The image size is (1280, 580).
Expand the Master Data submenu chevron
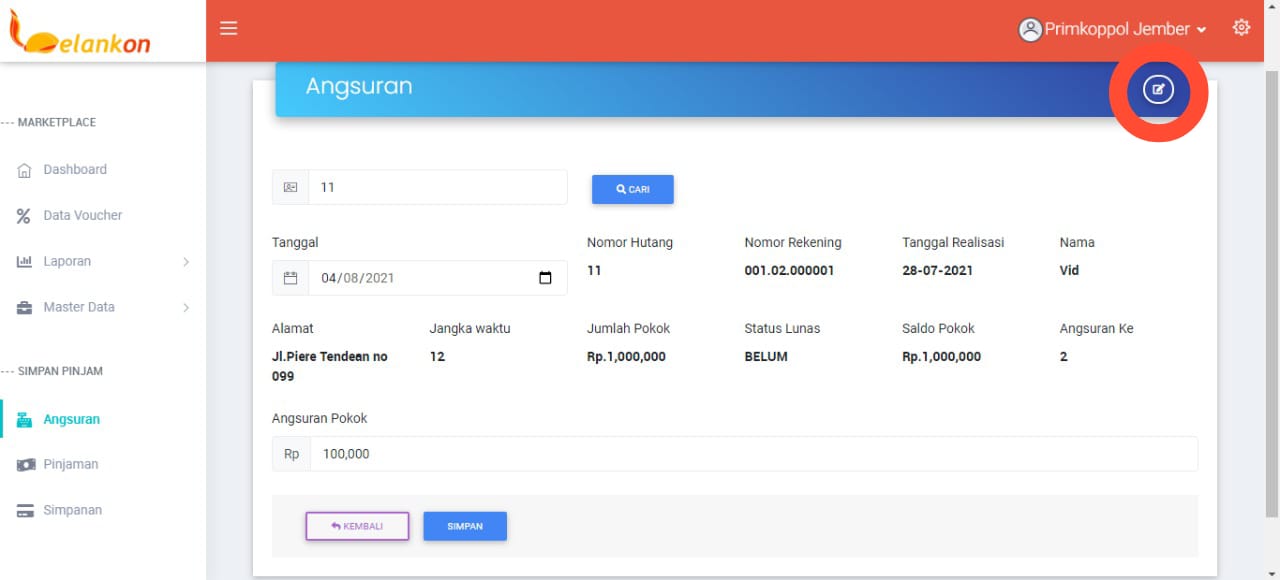[186, 308]
